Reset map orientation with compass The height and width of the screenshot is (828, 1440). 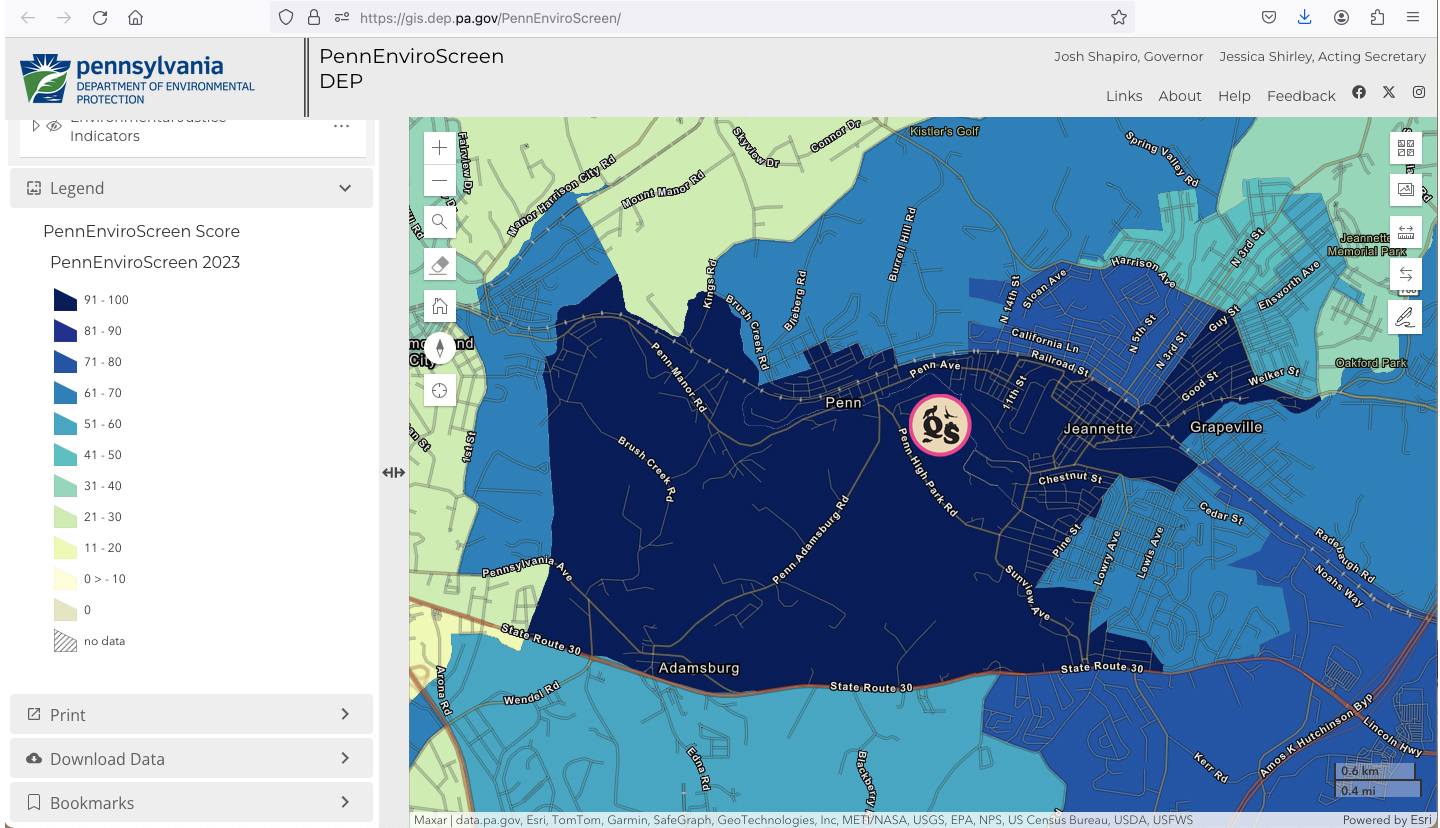pos(439,348)
